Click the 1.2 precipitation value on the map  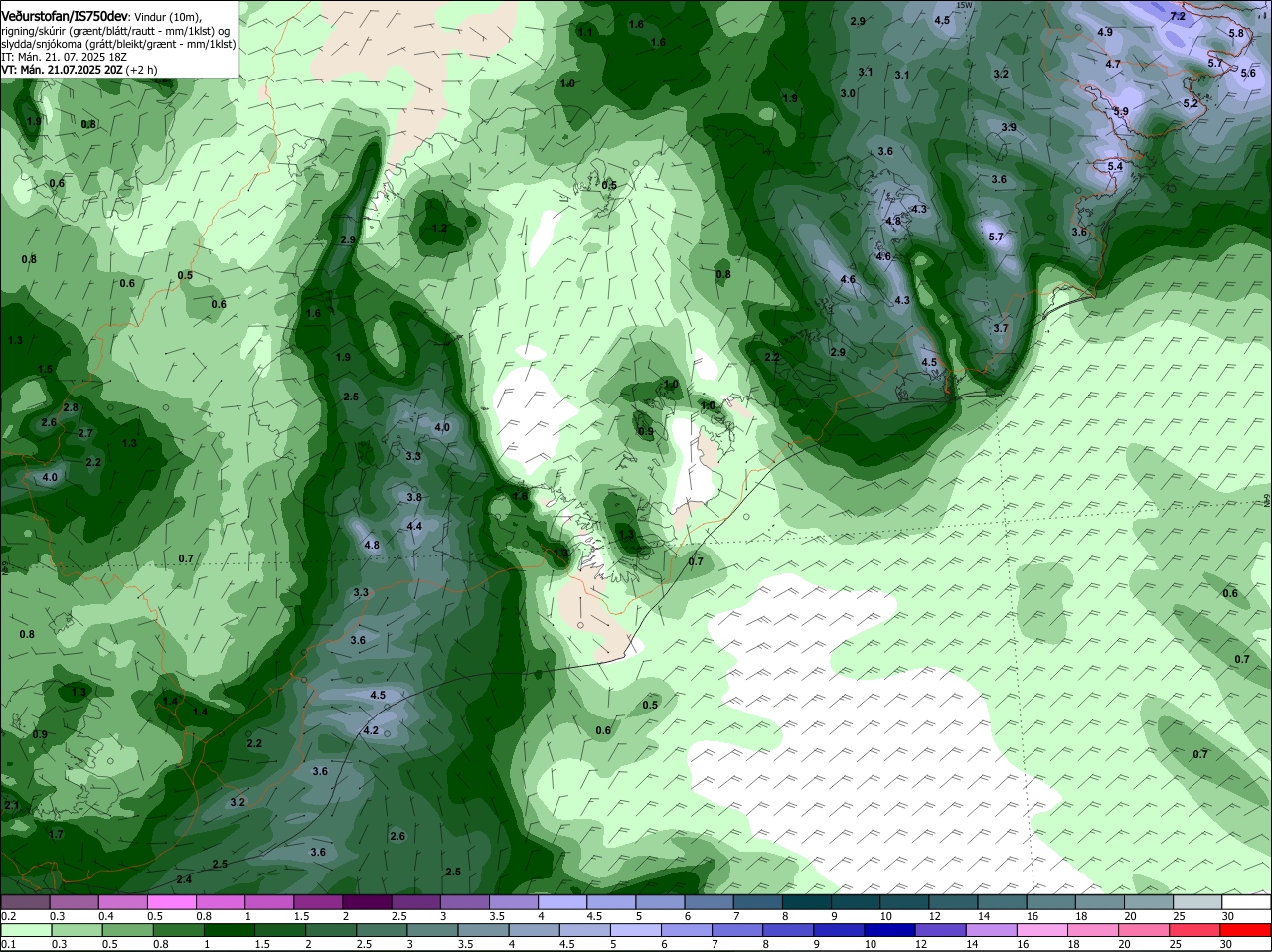440,228
